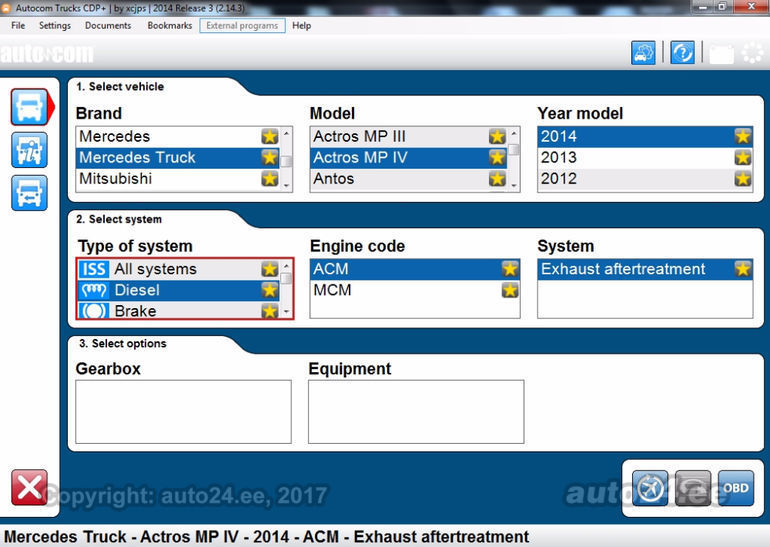Screen dimensions: 770x547
Task: Select year model 2012
Action: point(645,178)
